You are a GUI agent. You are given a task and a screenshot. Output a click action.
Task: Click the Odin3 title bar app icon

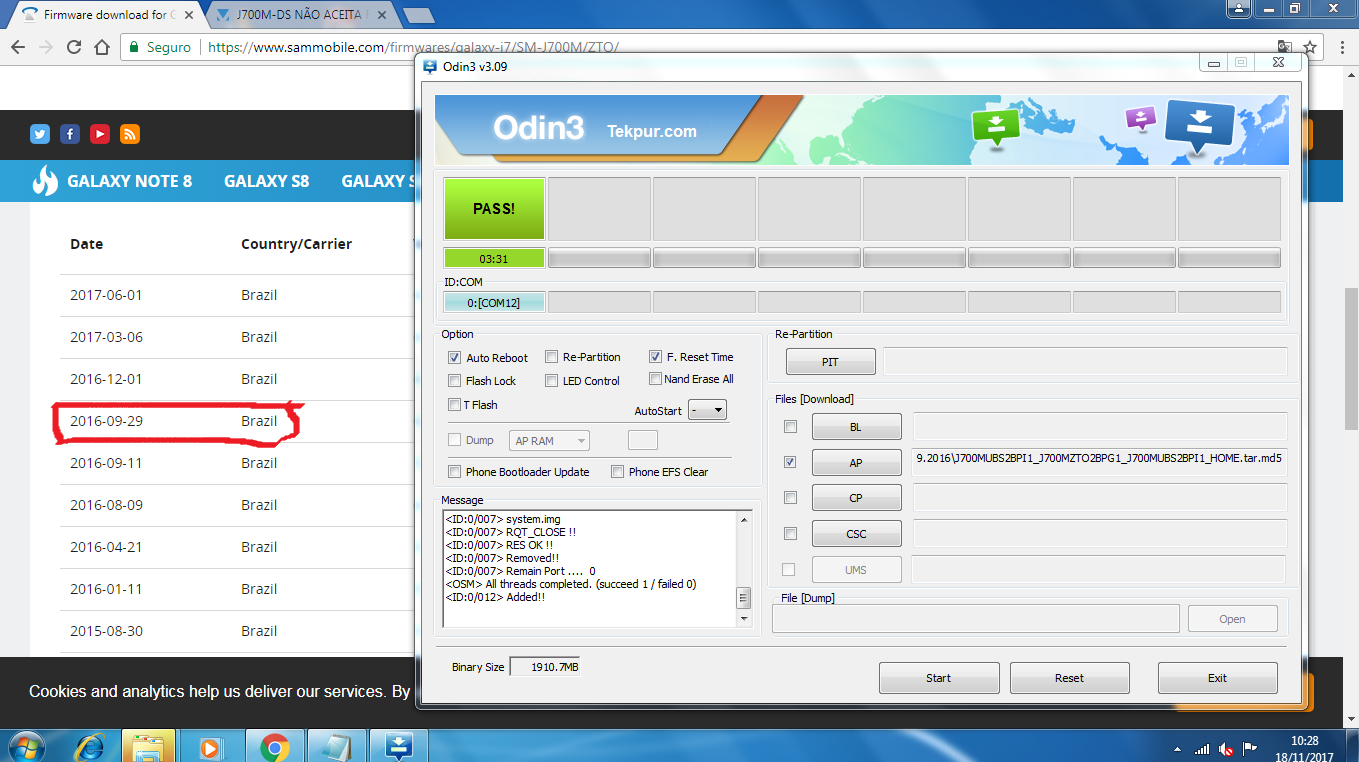point(430,67)
